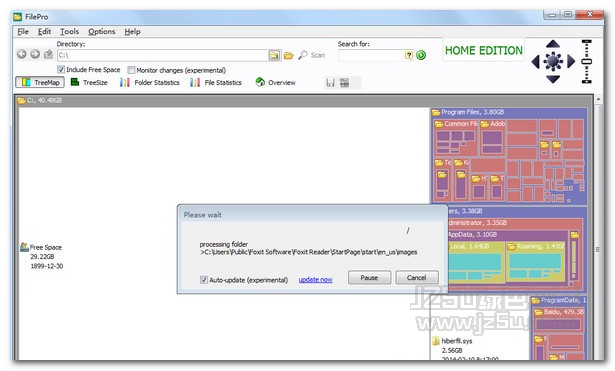Open the Help menu
Image resolution: width=615 pixels, height=371 pixels.
(x=132, y=32)
